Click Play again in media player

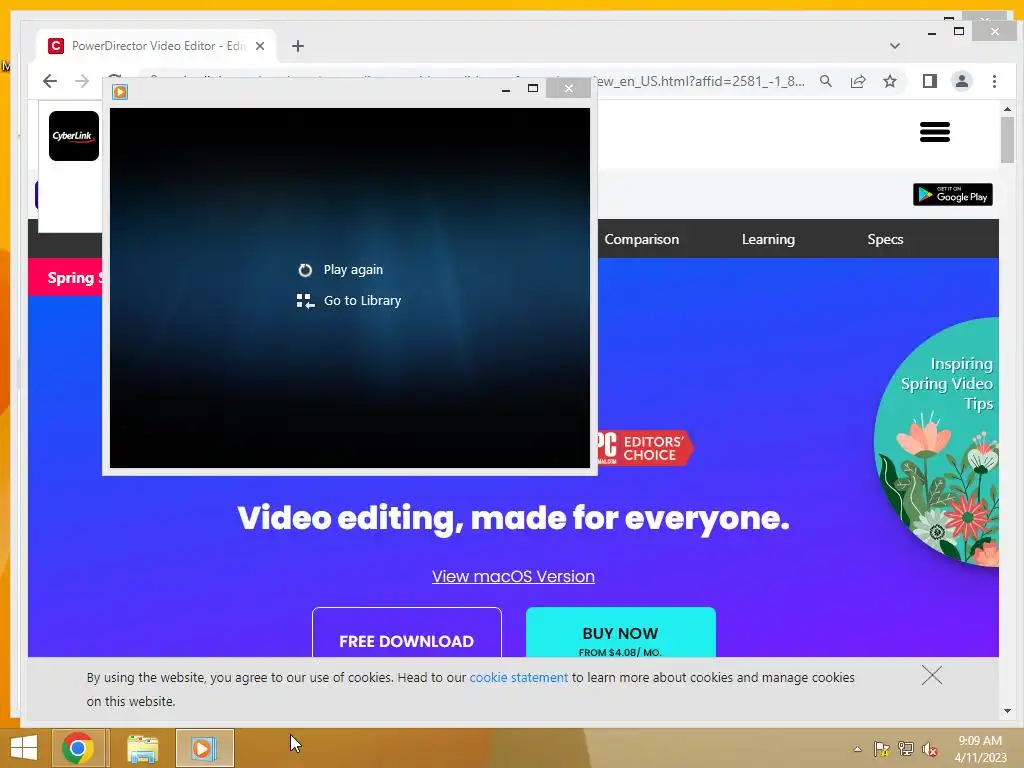click(x=353, y=270)
